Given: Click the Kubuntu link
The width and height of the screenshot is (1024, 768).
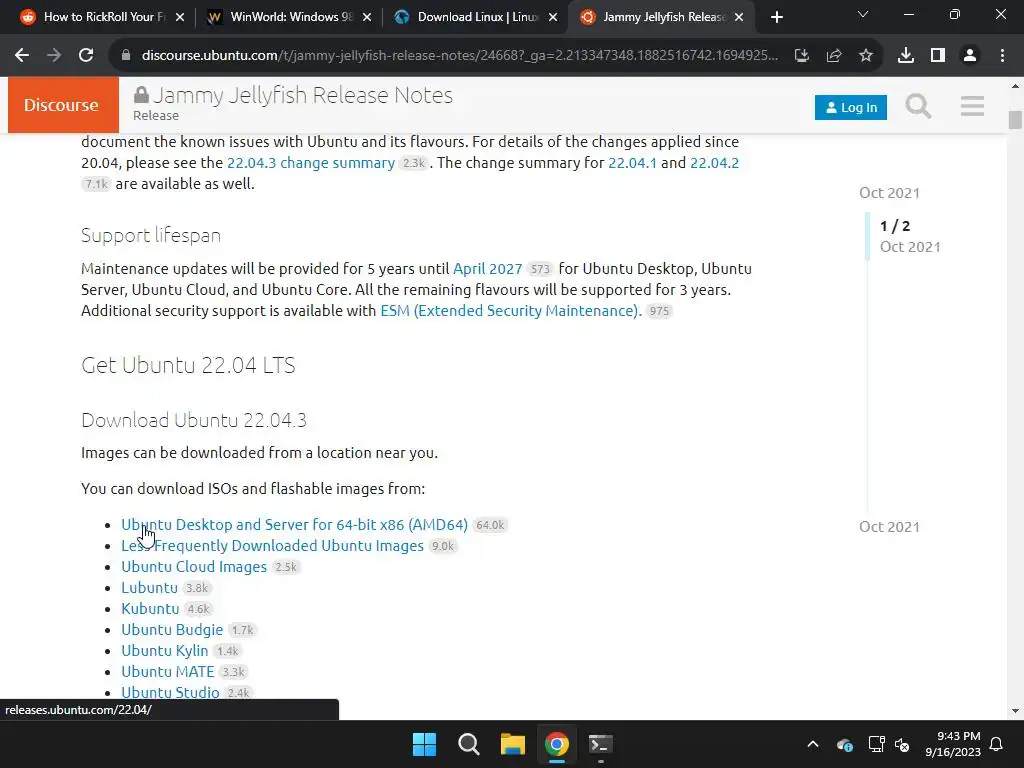Looking at the screenshot, I should [150, 609].
